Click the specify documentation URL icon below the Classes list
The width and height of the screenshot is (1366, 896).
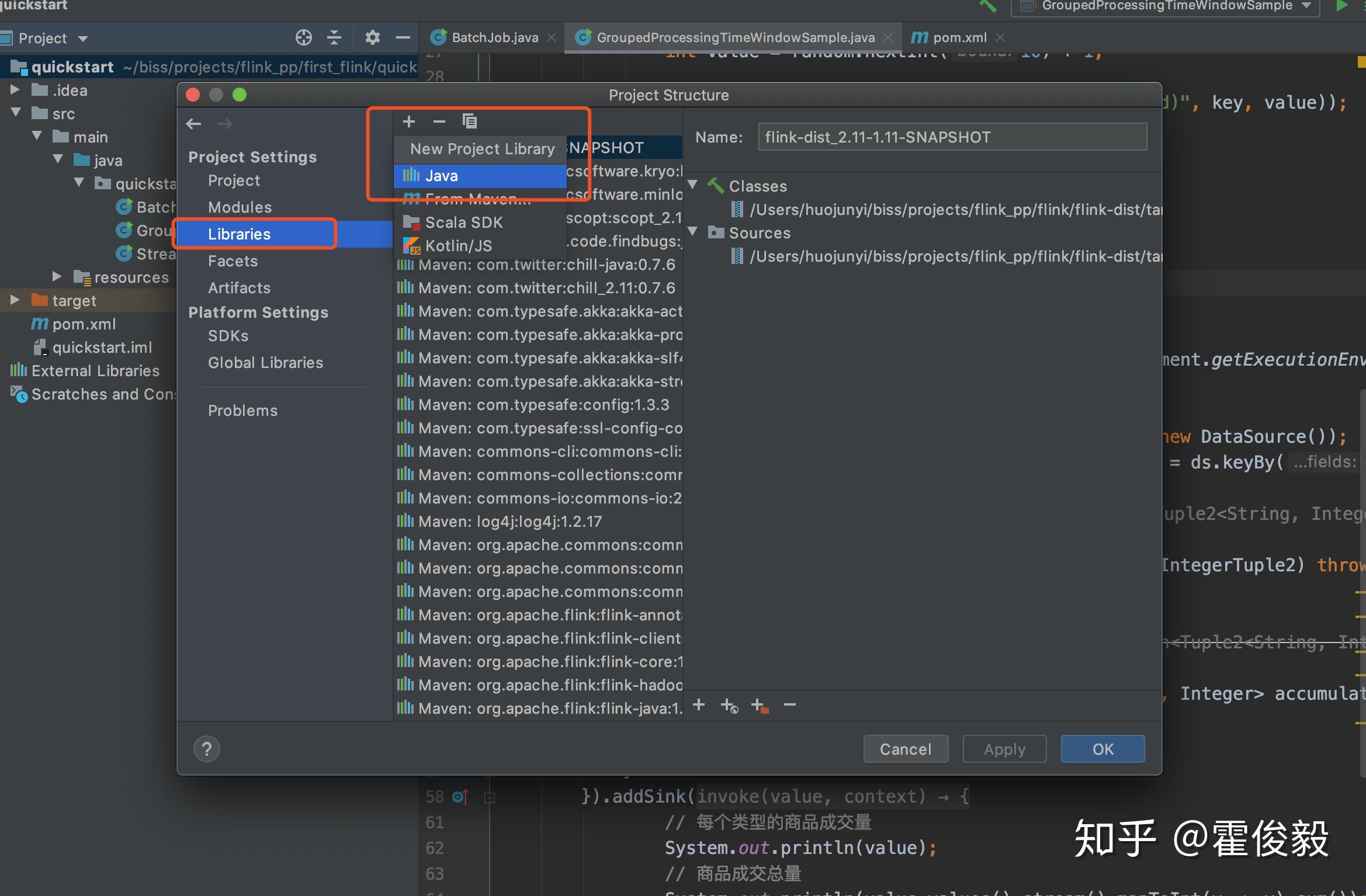(729, 706)
